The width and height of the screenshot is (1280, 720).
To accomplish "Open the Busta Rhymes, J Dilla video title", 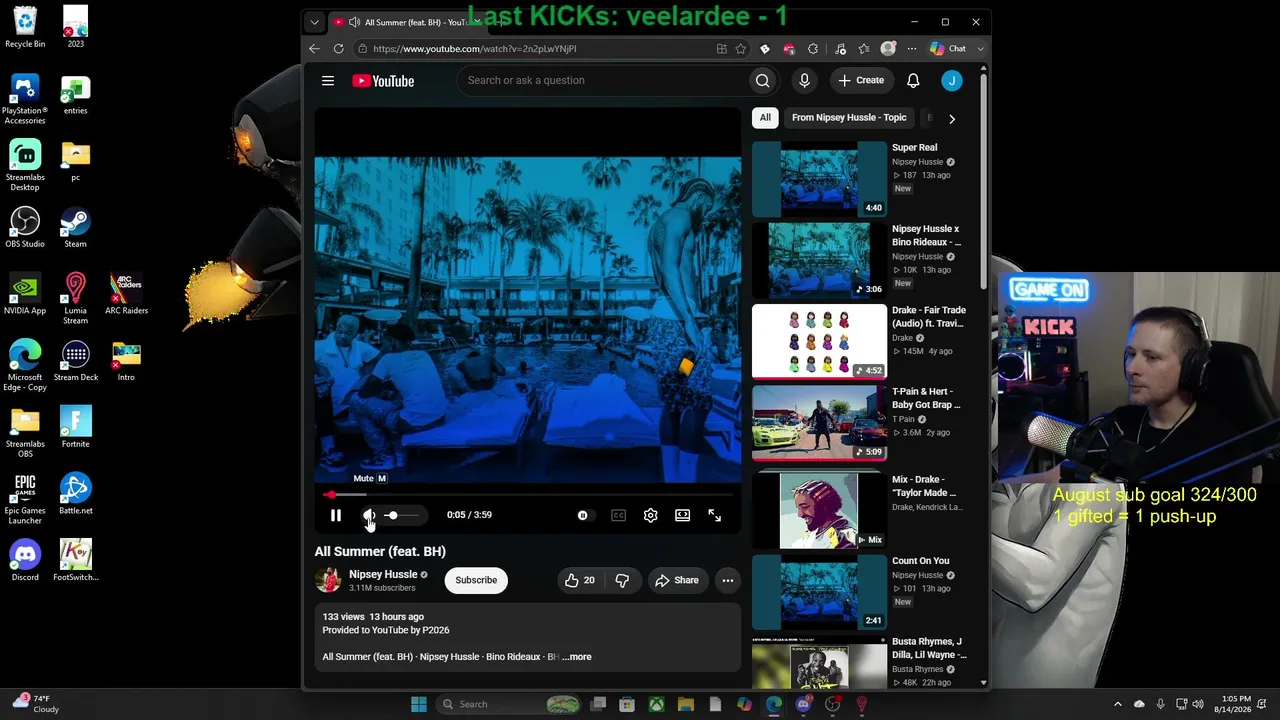I will [929, 648].
